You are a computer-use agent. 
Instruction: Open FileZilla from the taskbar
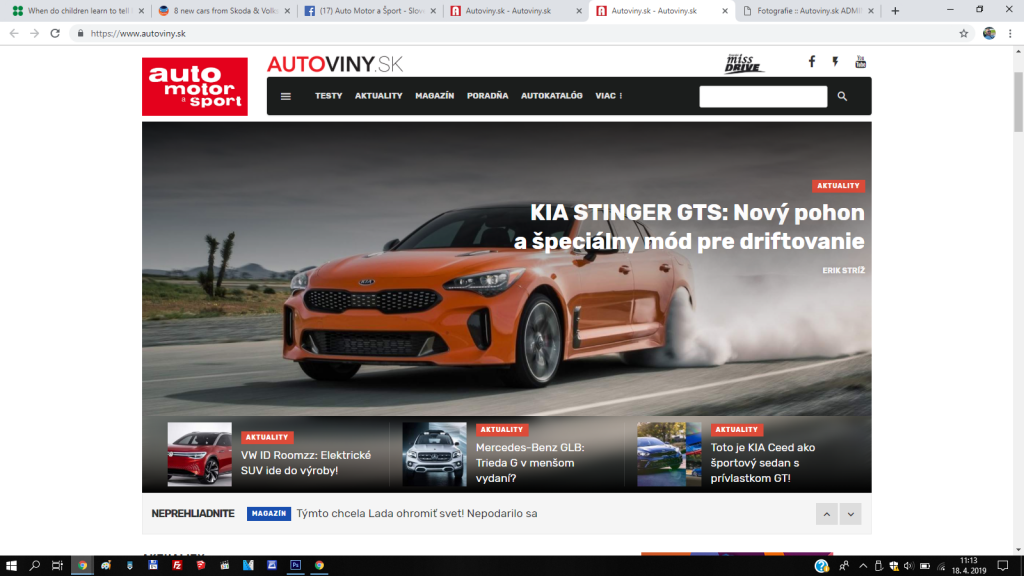(x=177, y=566)
